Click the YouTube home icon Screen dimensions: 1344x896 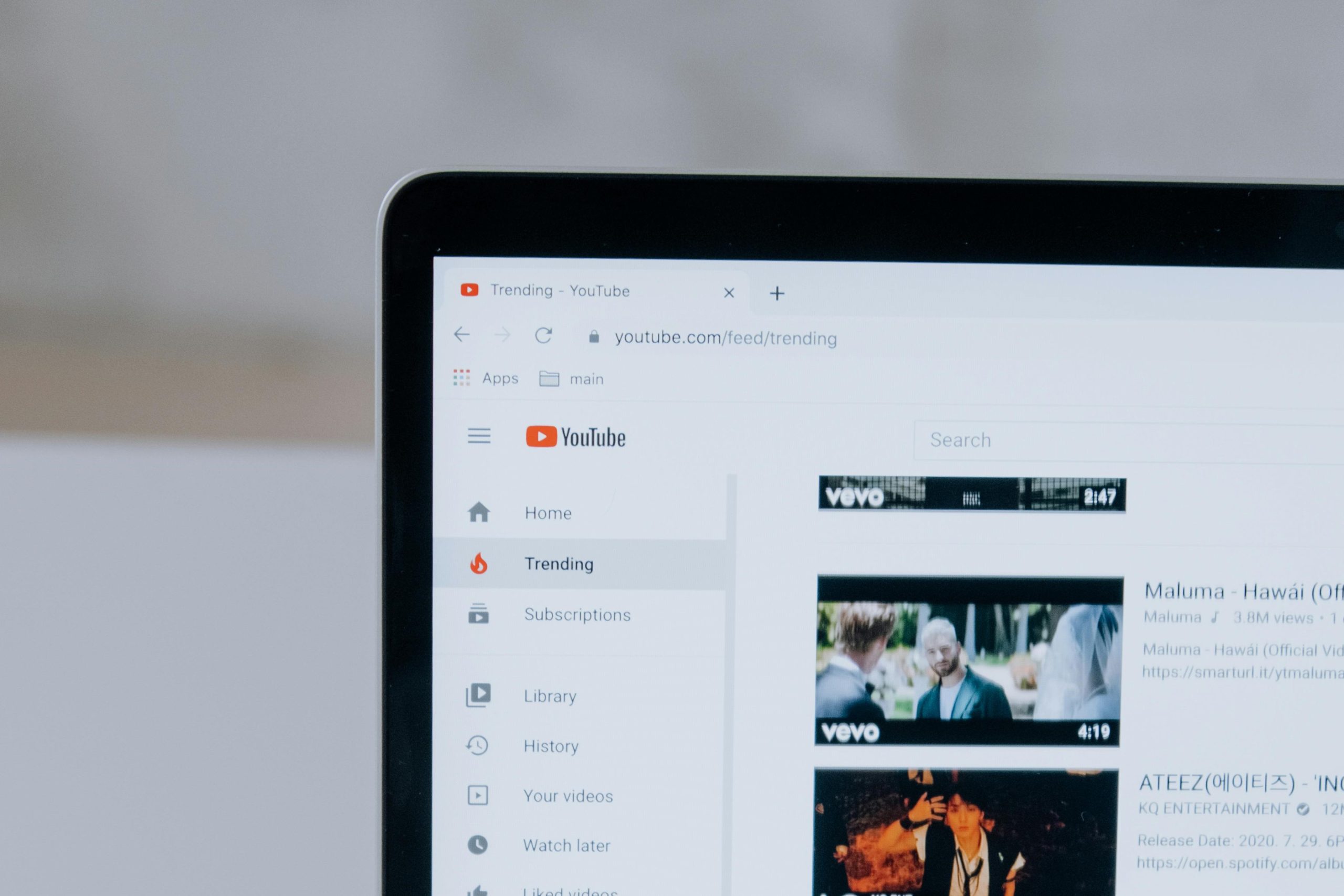[x=481, y=512]
